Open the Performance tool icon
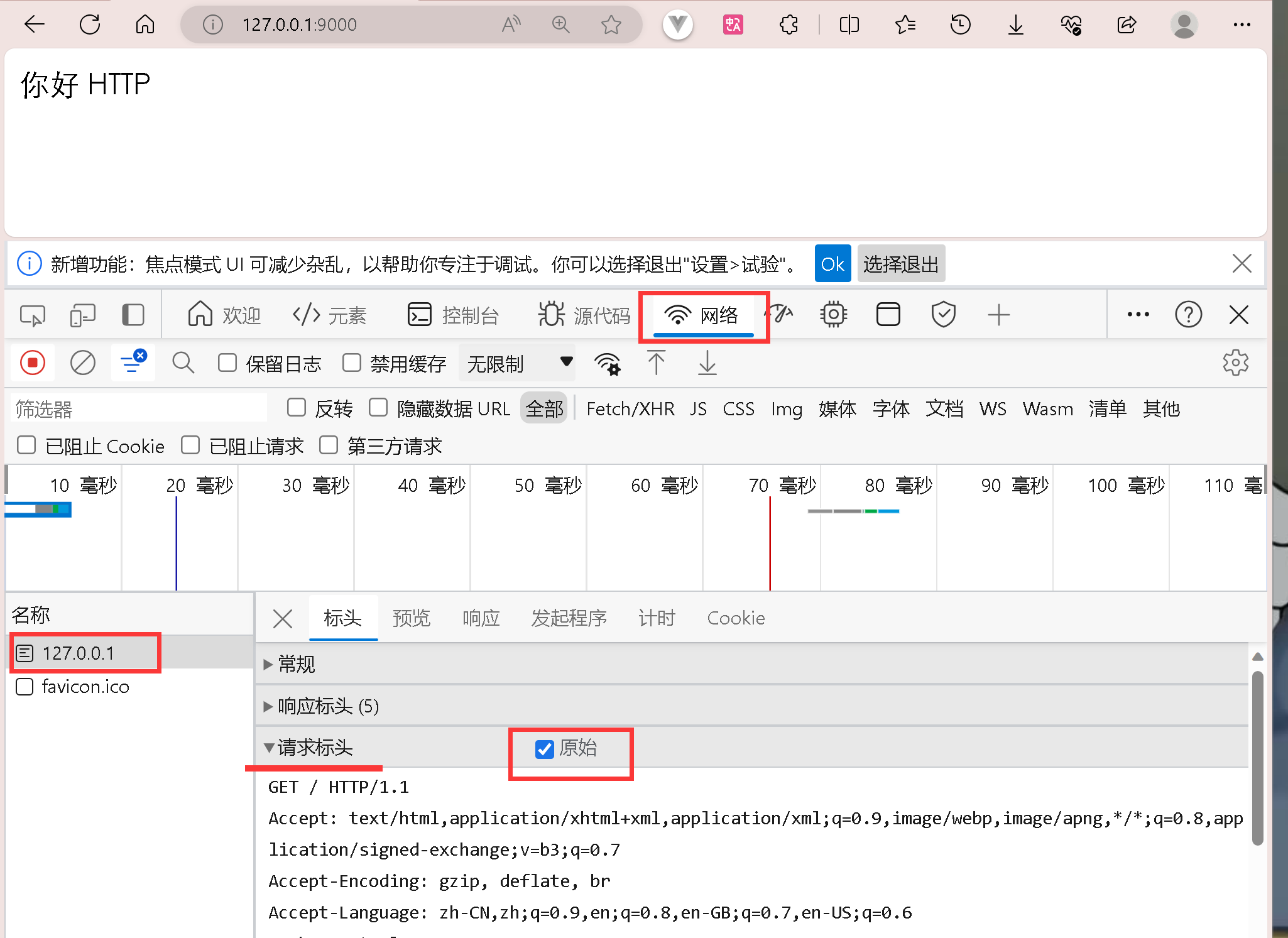The width and height of the screenshot is (1288, 938). 780,315
